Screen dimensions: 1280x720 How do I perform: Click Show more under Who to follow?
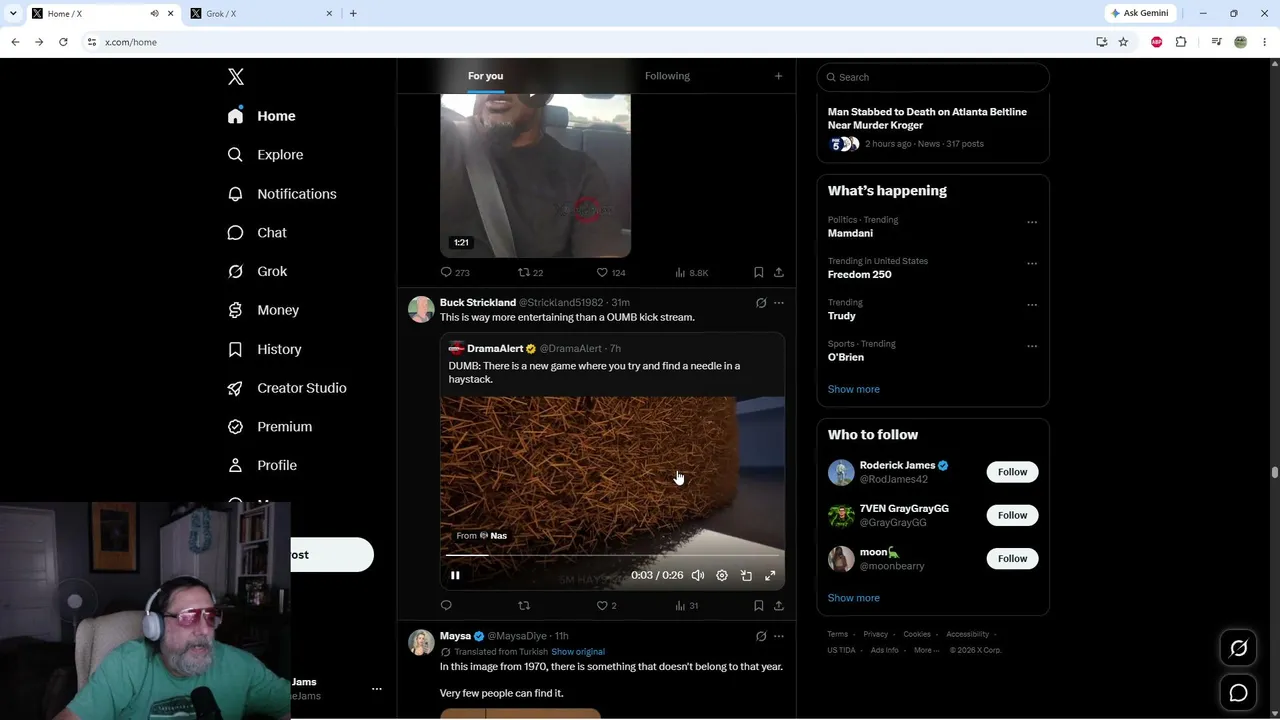(854, 598)
